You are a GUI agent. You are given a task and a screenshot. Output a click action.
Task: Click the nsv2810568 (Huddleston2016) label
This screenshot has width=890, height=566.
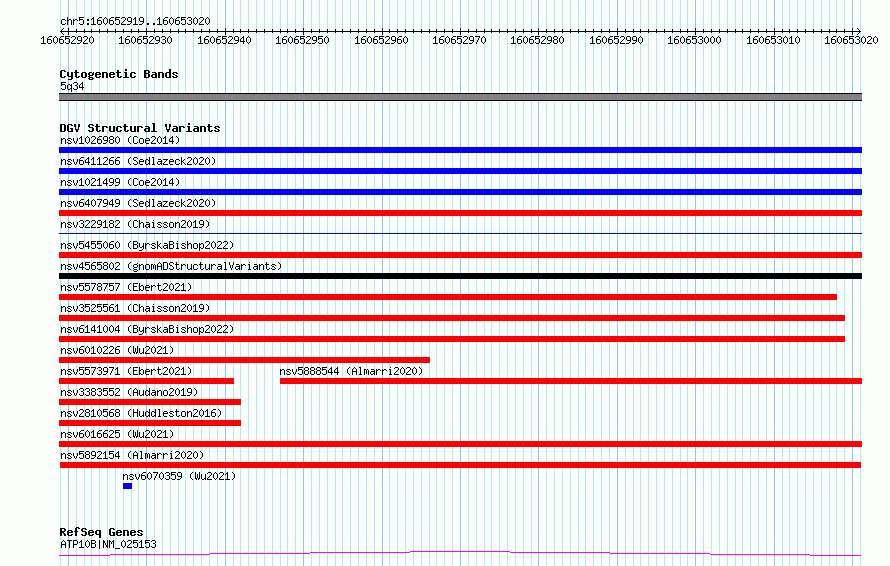(x=141, y=413)
